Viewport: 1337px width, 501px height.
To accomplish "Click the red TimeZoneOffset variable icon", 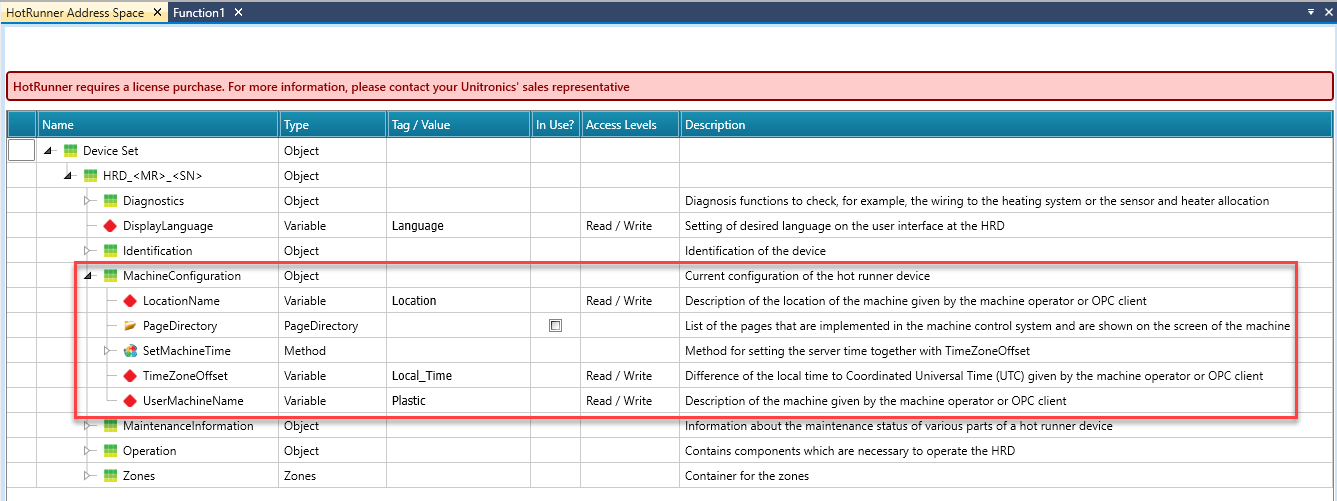I will tap(130, 376).
